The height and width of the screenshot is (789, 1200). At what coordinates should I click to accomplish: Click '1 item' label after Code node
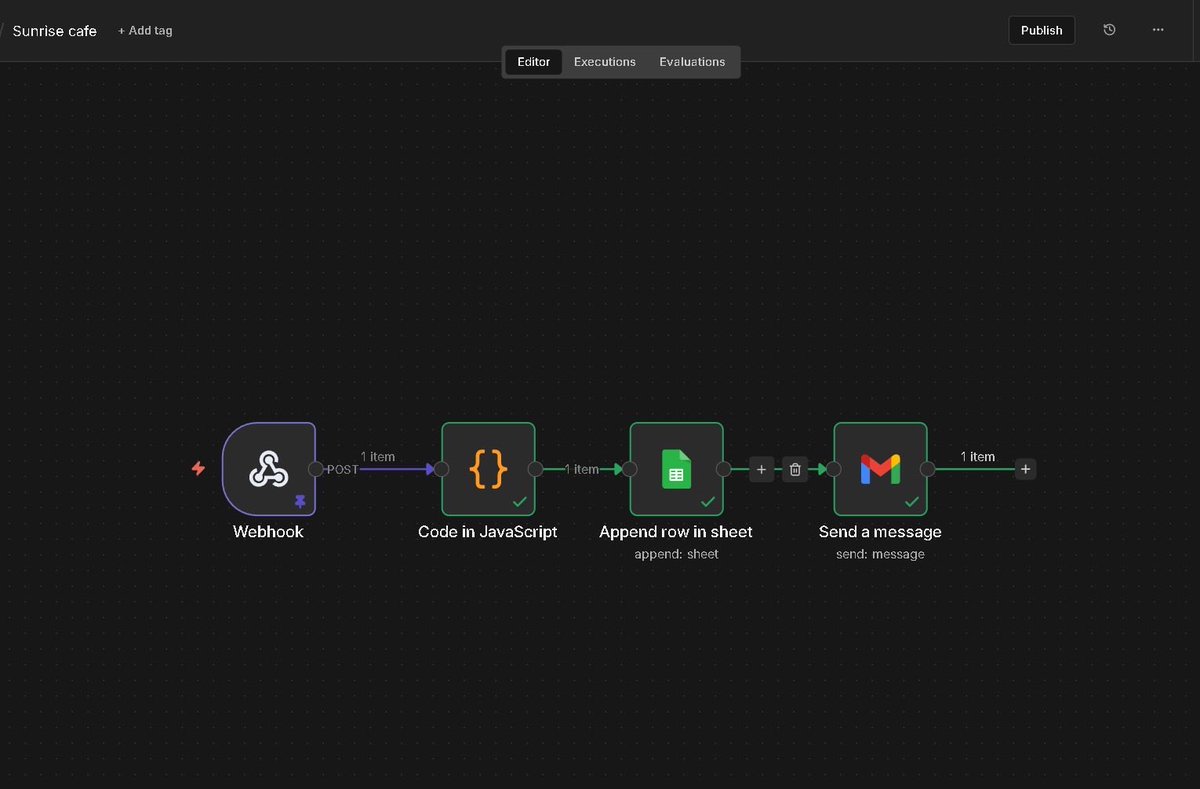582,470
